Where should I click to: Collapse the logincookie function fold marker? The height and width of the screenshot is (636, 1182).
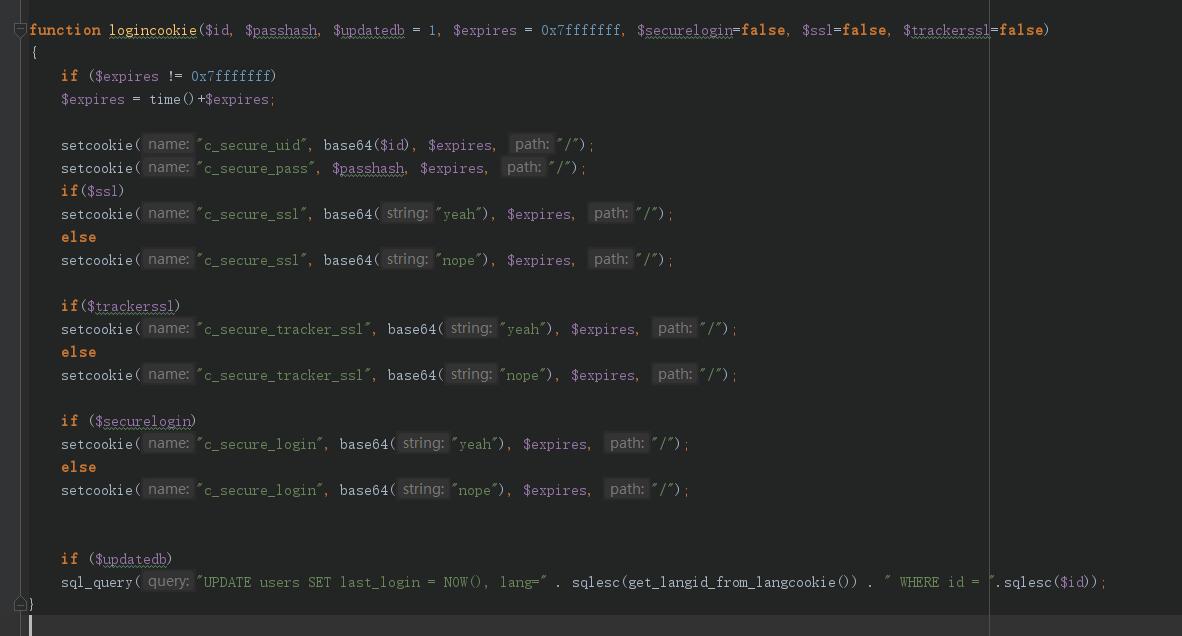point(20,30)
